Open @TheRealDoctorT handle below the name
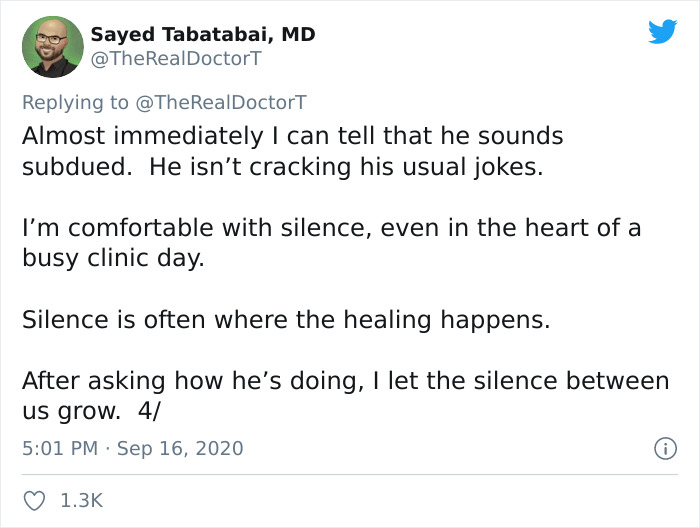Screen dimensions: 700x528 pyautogui.click(x=176, y=59)
